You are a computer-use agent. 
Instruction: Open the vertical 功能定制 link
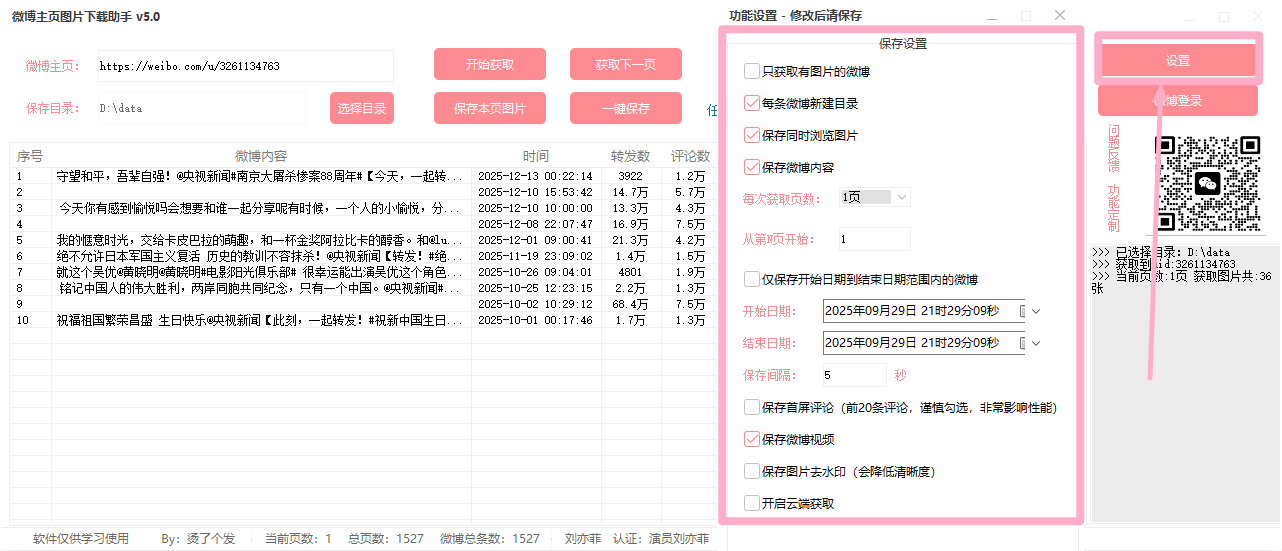click(1114, 208)
